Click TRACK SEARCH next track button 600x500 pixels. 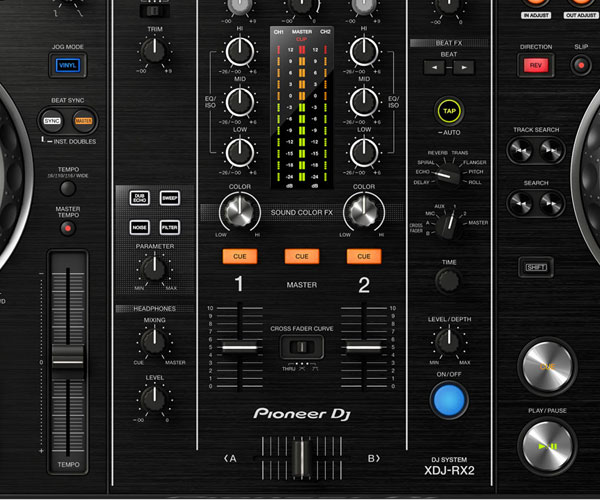(x=551, y=151)
